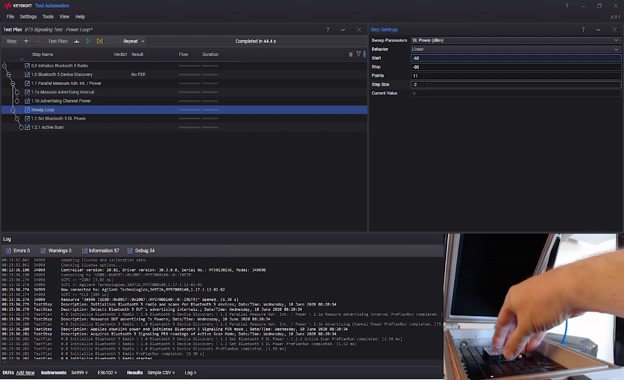Screen dimensions: 624x380
Task: Click the Add New DUT link
Action: click(x=25, y=372)
